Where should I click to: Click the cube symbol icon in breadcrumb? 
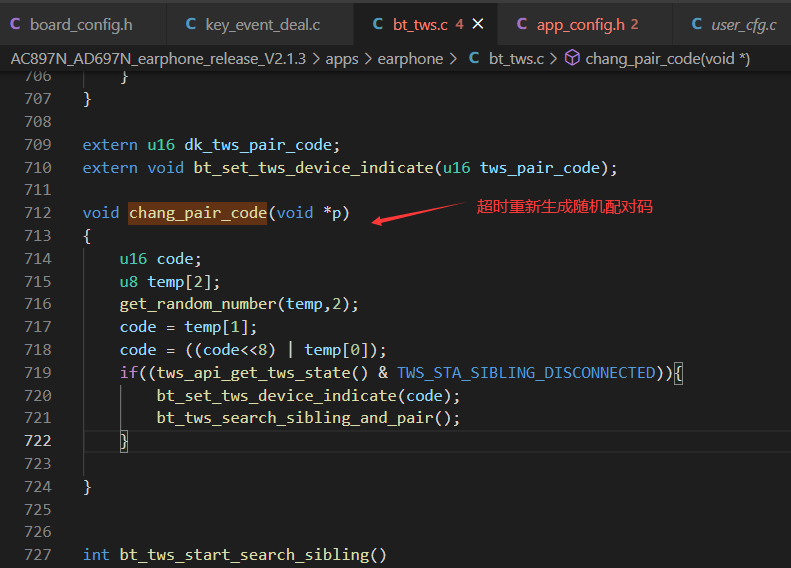(x=572, y=58)
